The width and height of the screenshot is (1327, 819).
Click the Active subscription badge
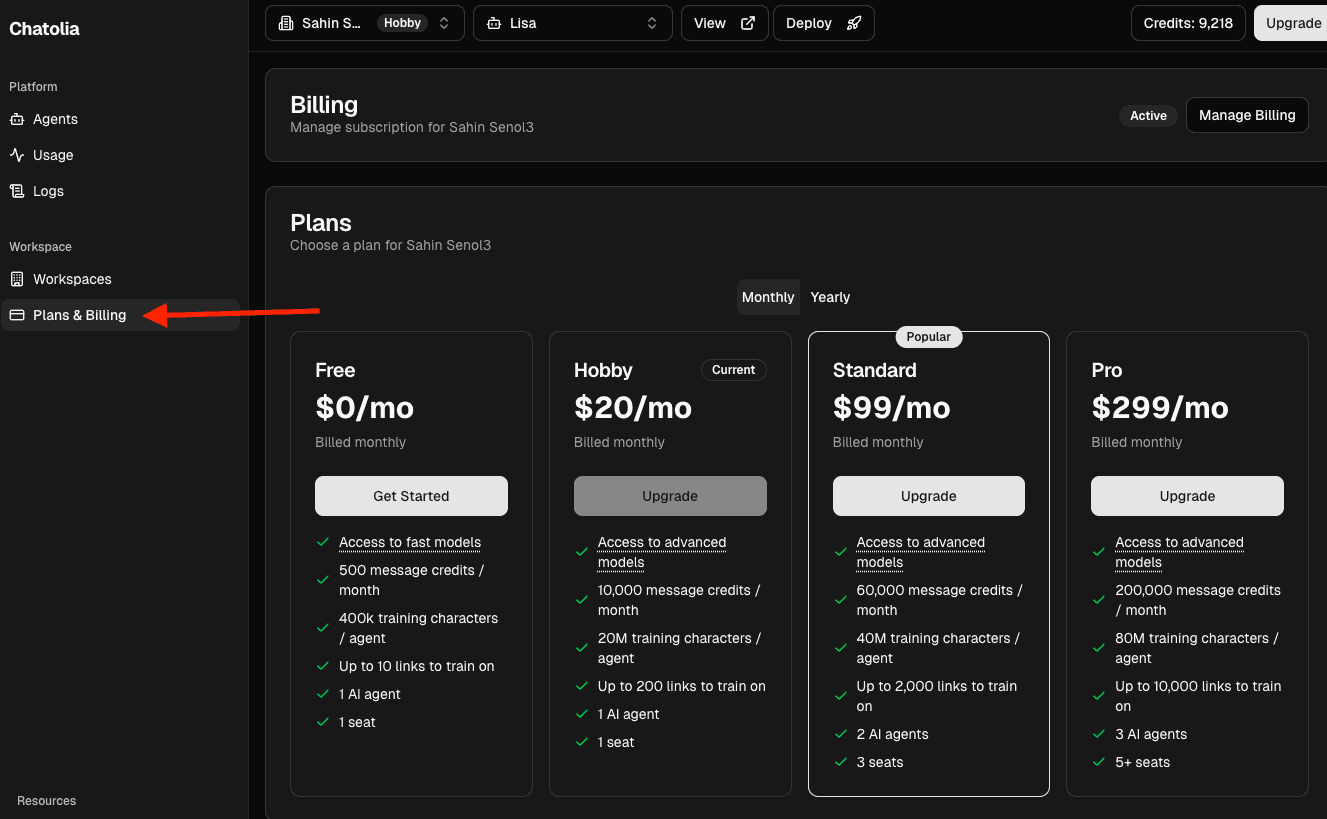click(1147, 115)
